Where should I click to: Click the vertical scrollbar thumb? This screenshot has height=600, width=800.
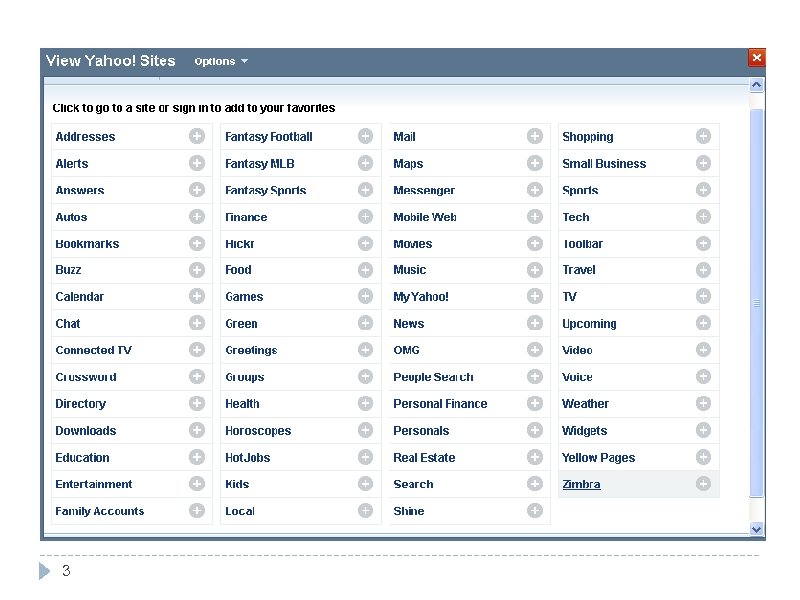[x=757, y=303]
